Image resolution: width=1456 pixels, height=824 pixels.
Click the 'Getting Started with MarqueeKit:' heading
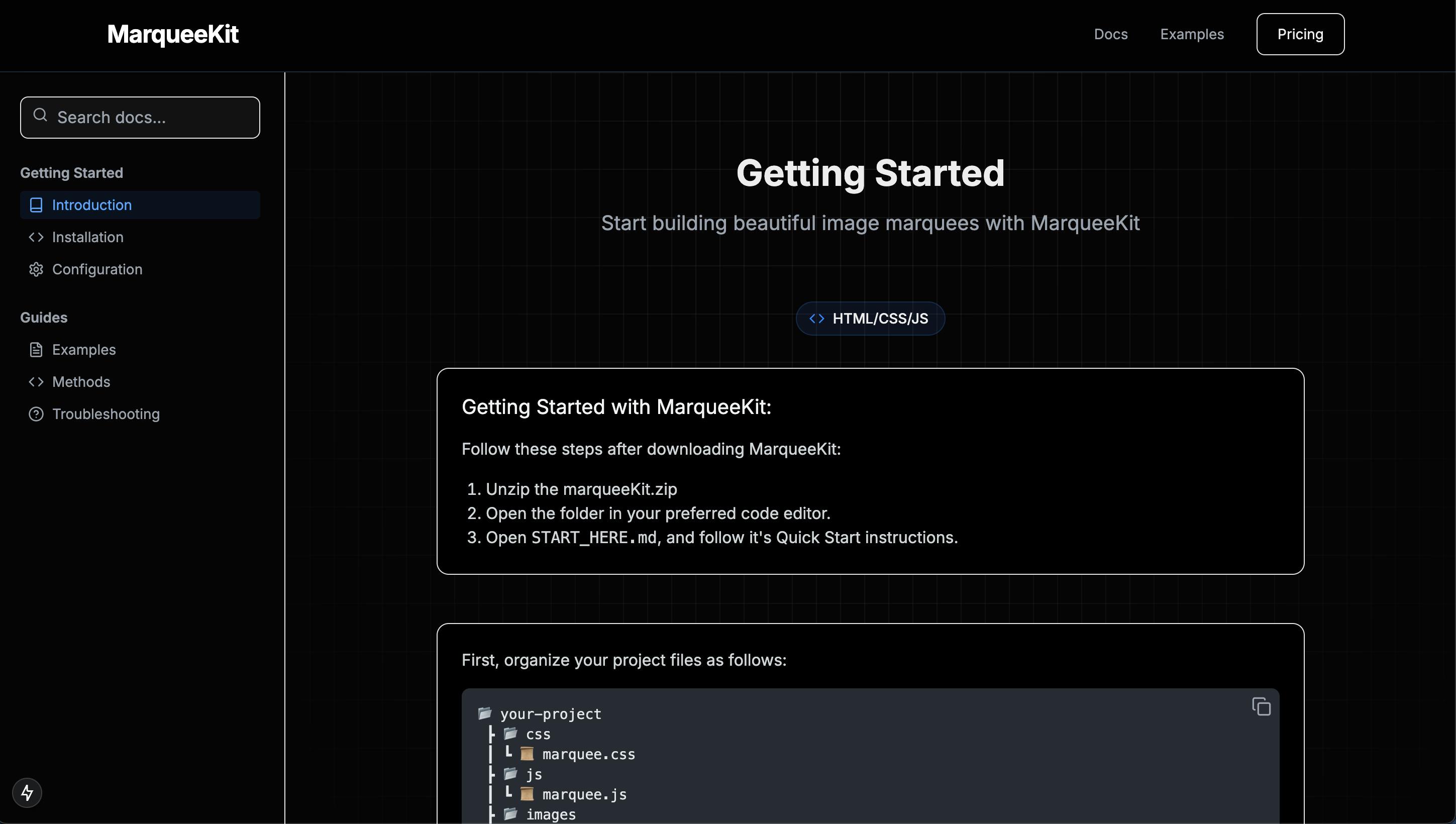(x=616, y=407)
